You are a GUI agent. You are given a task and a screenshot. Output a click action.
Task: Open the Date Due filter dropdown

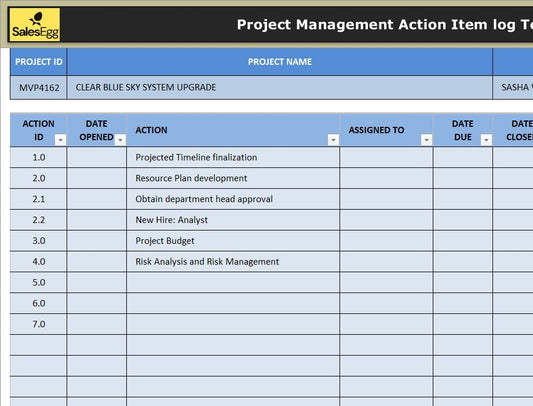486,140
